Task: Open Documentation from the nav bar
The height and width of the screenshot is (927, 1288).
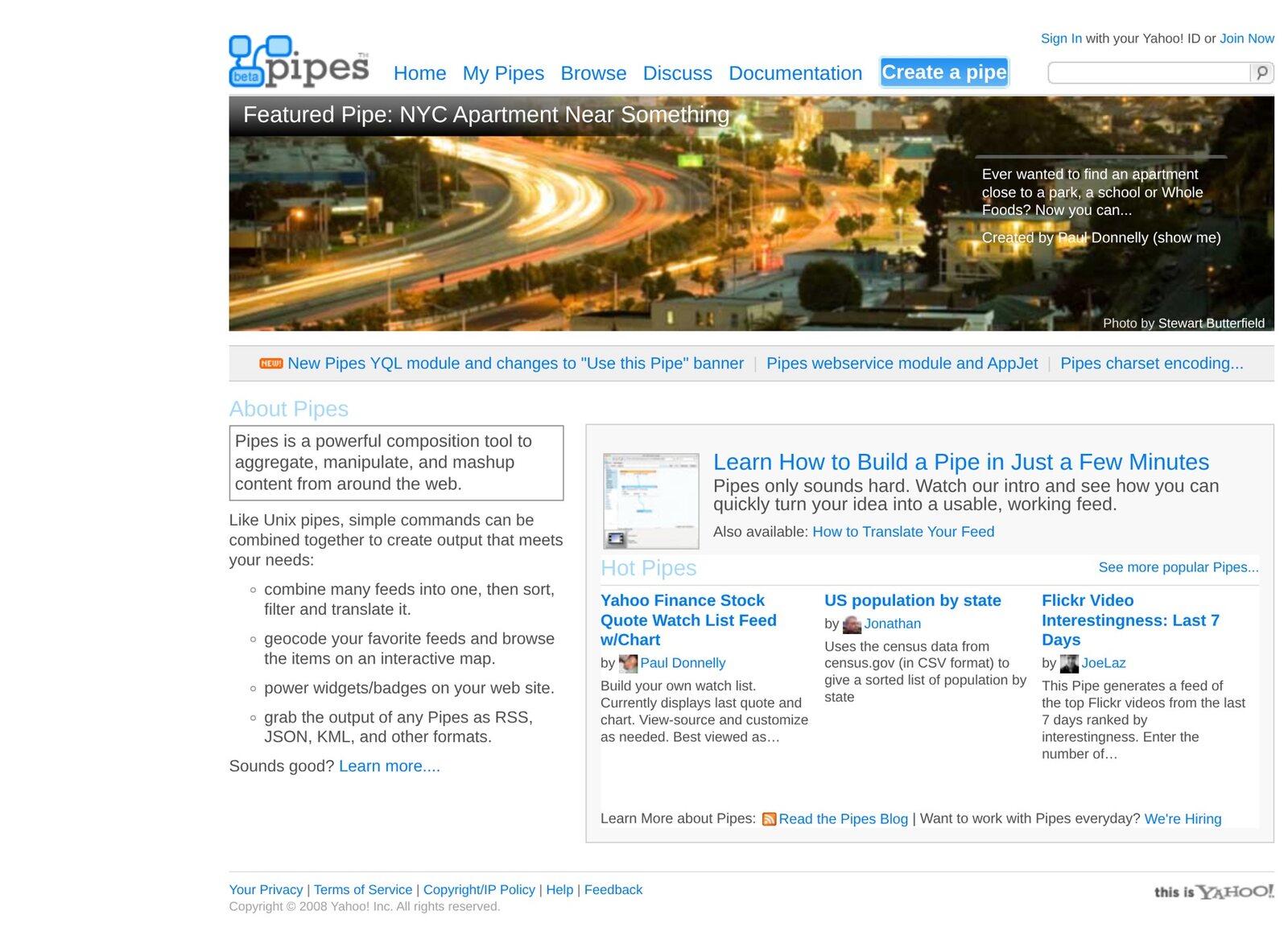Action: [x=795, y=73]
